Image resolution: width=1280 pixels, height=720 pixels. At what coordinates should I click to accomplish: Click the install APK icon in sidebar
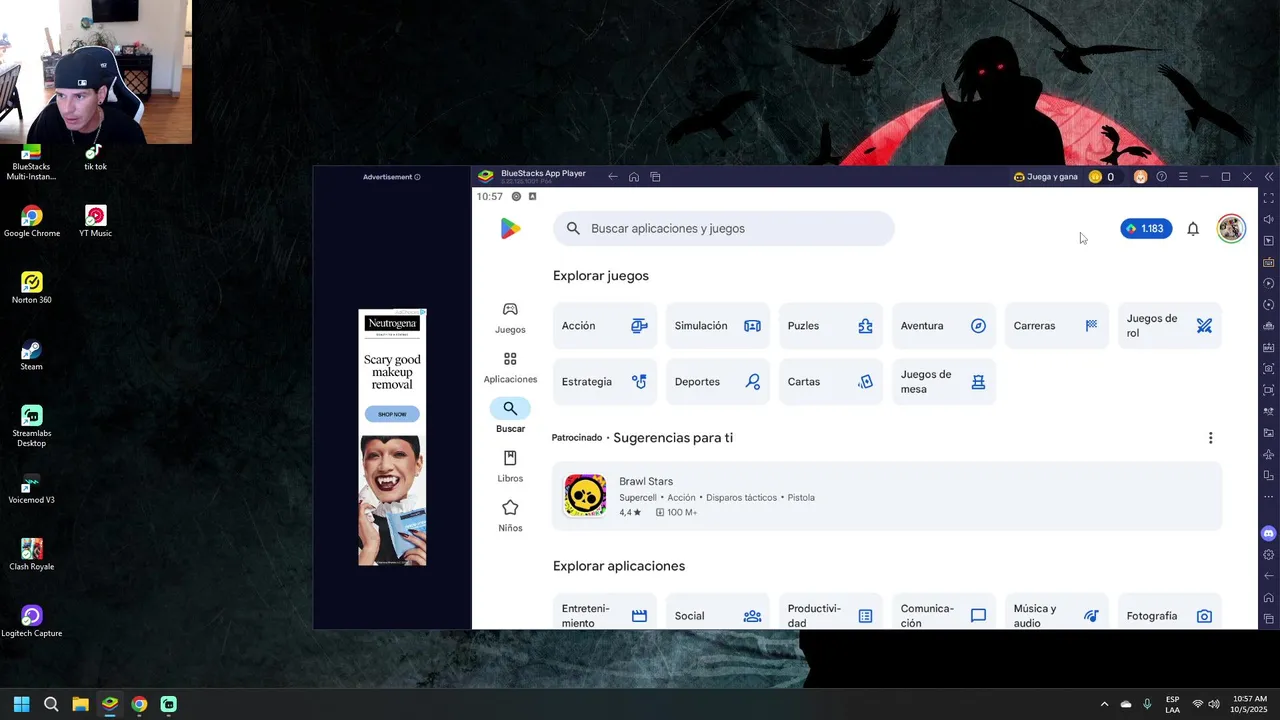tap(1269, 348)
